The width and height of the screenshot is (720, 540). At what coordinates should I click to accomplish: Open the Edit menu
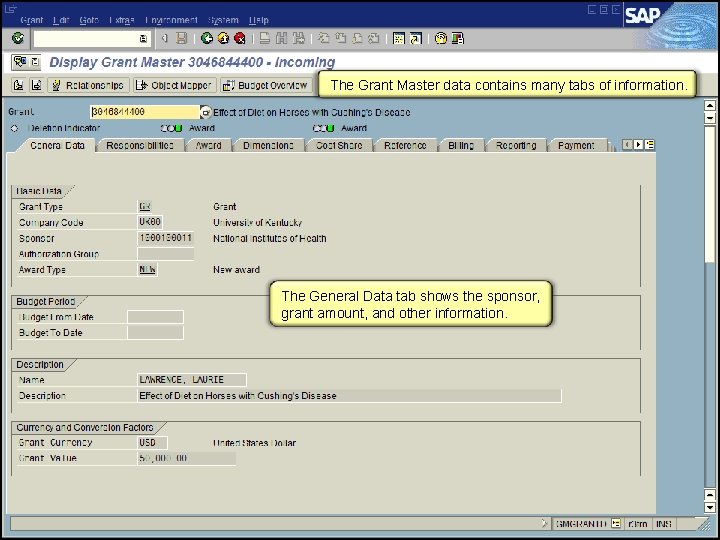[61, 20]
